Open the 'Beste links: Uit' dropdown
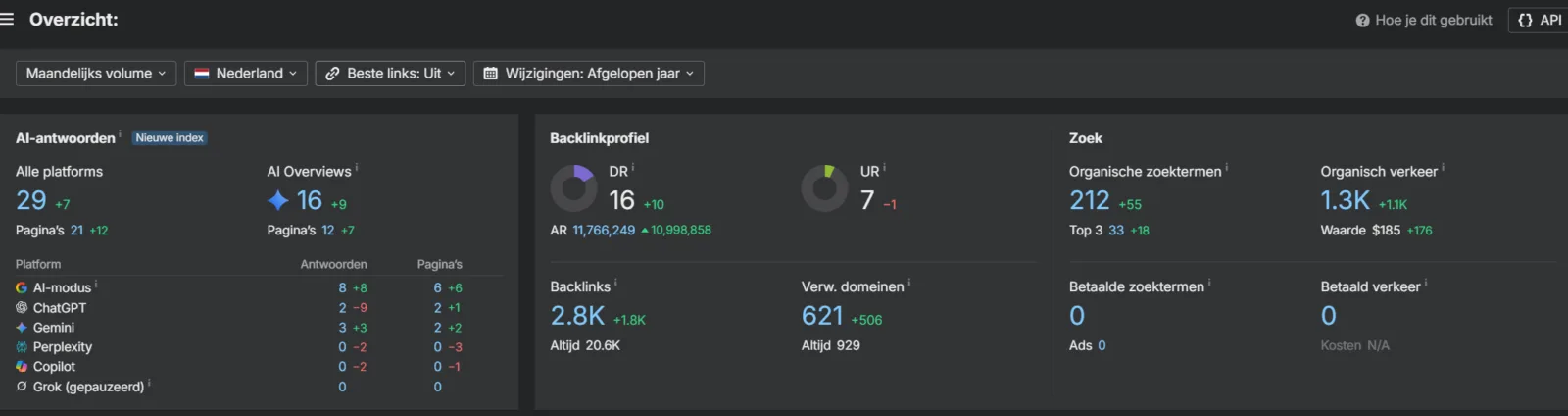Viewport: 1568px width, 416px height. point(390,74)
